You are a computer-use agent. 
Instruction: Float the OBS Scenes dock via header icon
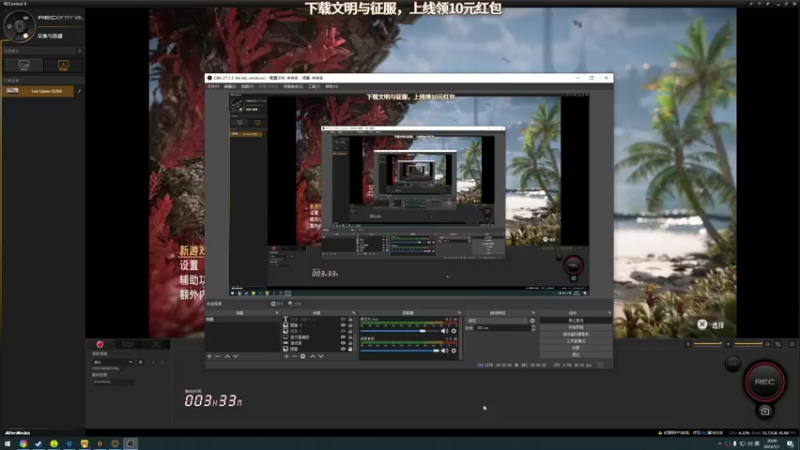click(x=277, y=313)
